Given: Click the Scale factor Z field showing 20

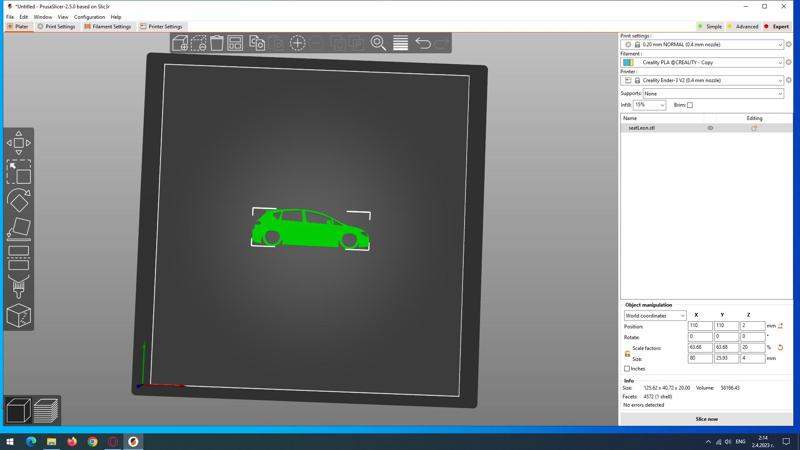Looking at the screenshot, I should pyautogui.click(x=753, y=347).
